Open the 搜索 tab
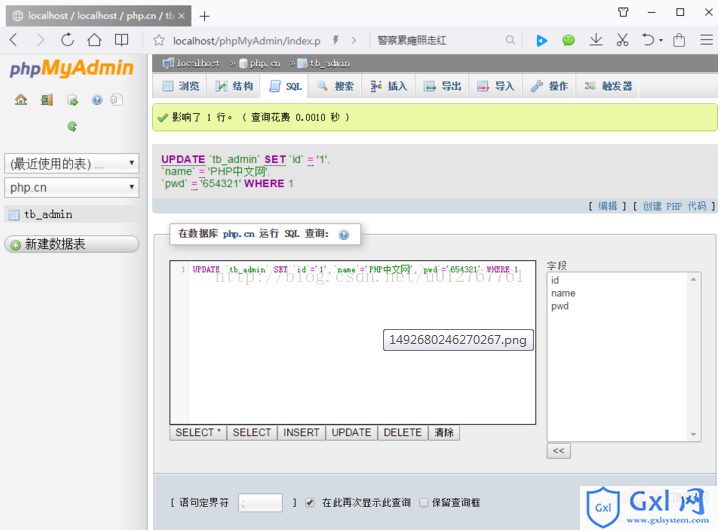720x530 pixels. coord(336,86)
